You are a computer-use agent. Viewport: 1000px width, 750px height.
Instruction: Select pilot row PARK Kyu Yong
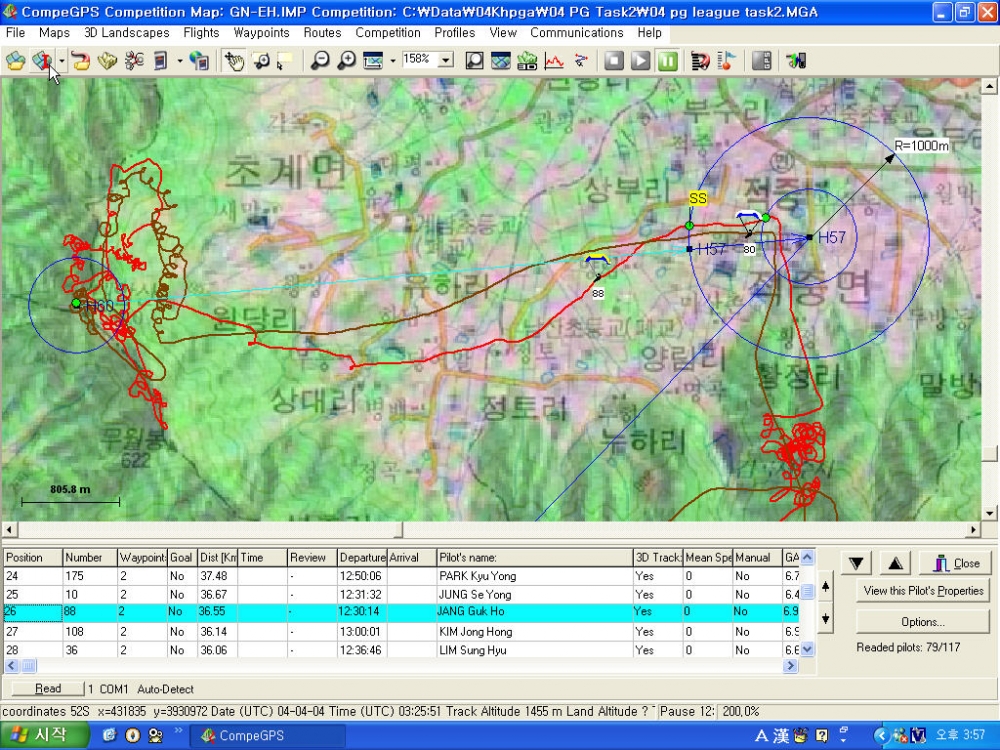pyautogui.click(x=401, y=576)
